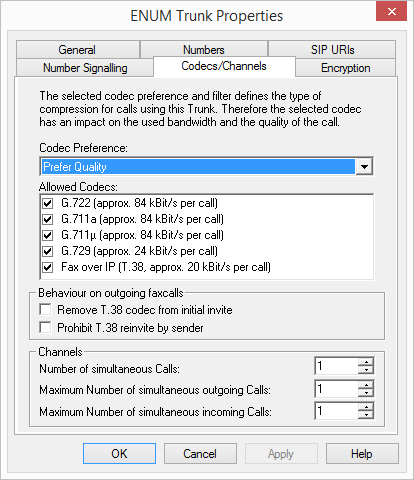Open the Codec Preference dropdown arrow
Screen dimensions: 414x480
coord(364,166)
